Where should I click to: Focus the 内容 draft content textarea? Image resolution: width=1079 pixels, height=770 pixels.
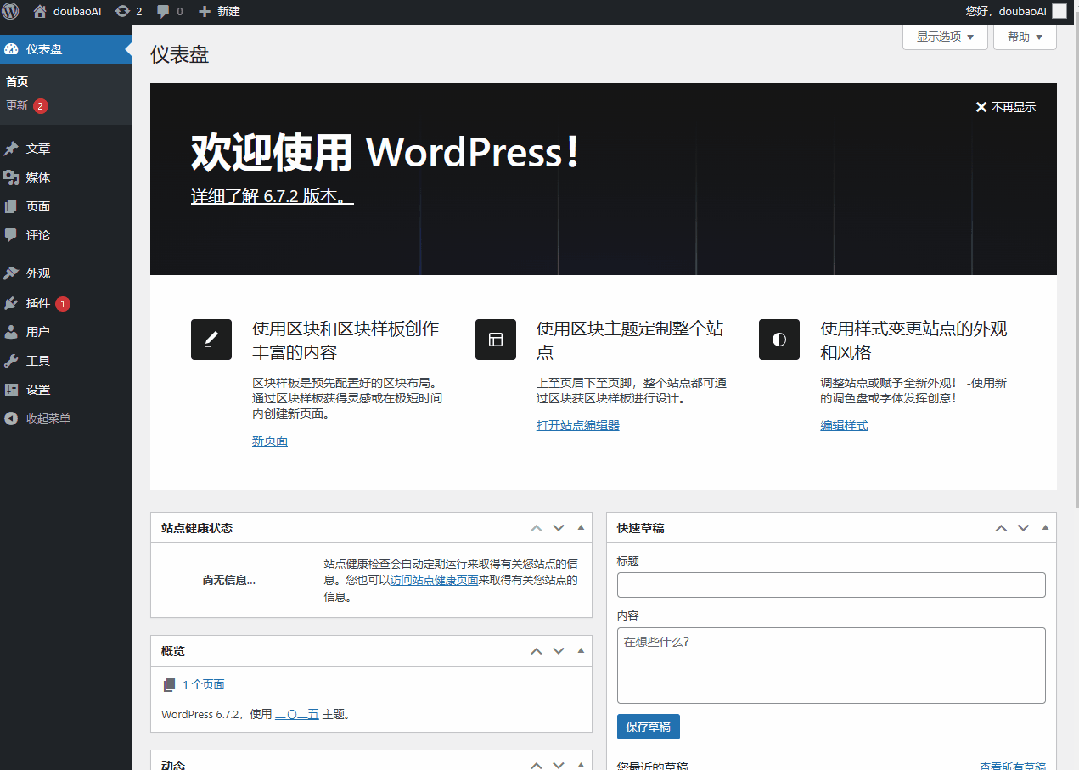click(831, 665)
